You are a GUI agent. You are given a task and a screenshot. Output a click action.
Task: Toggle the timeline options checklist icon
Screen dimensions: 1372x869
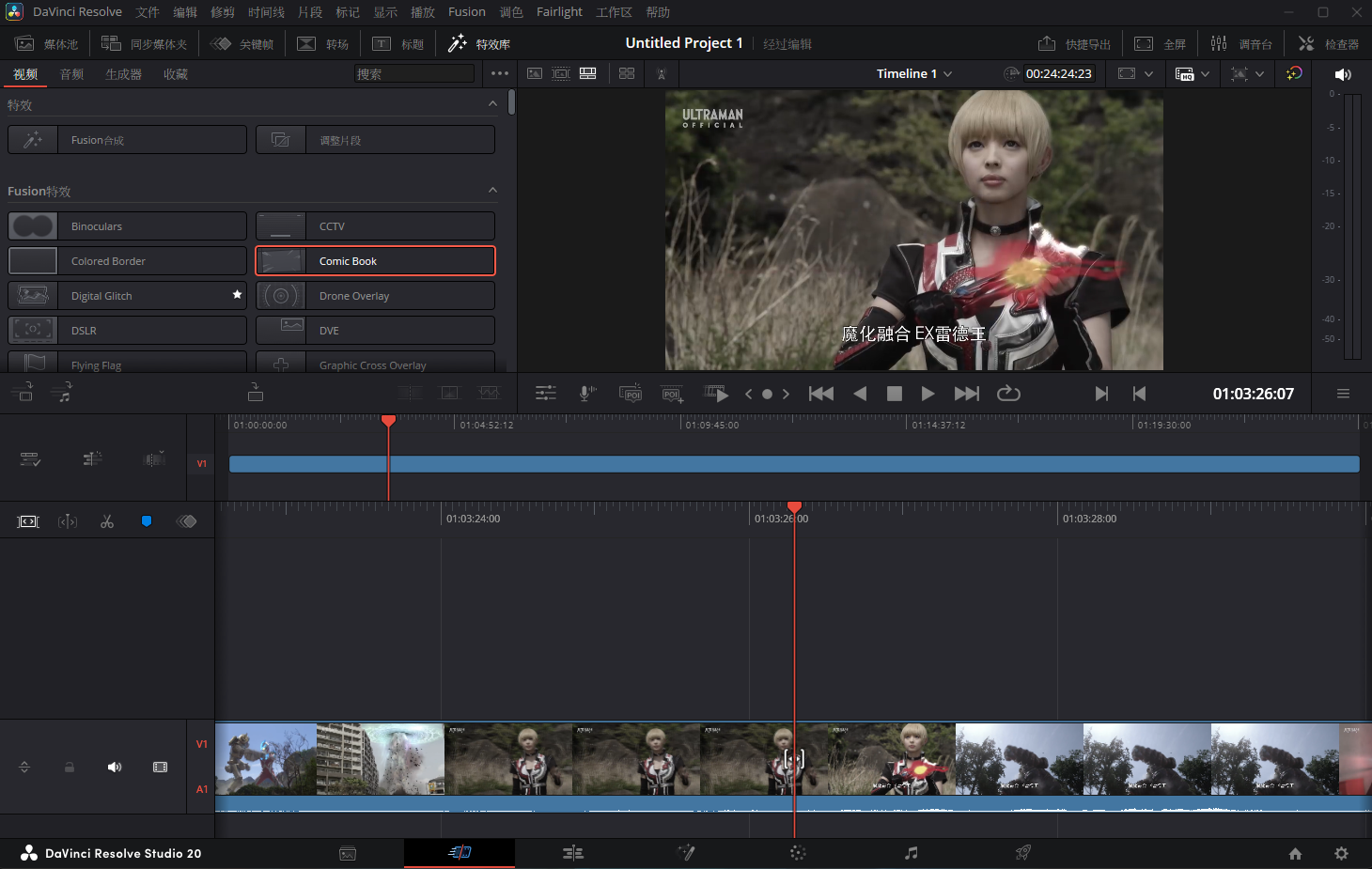click(30, 459)
